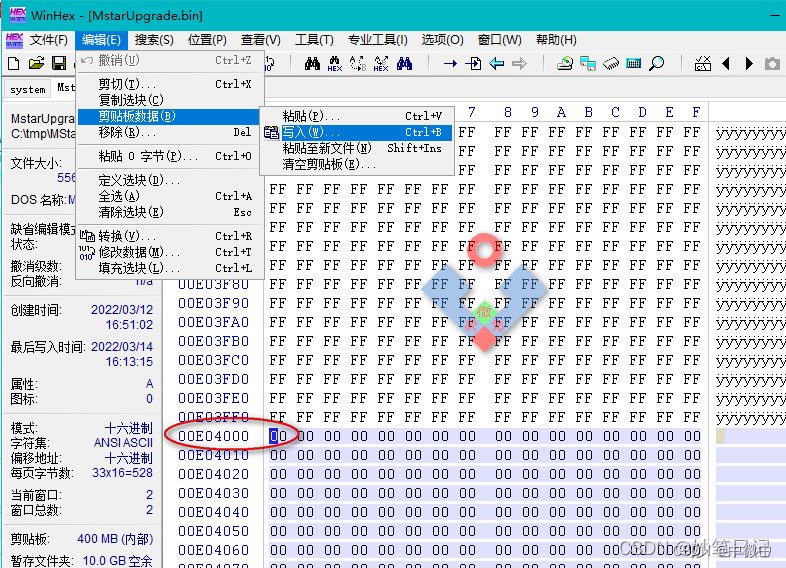
Task: Open the 工具(T) menu
Action: click(x=314, y=40)
